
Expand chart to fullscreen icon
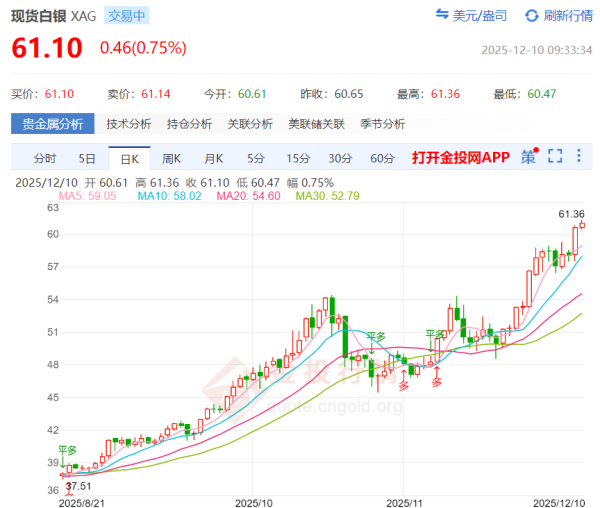coord(555,156)
